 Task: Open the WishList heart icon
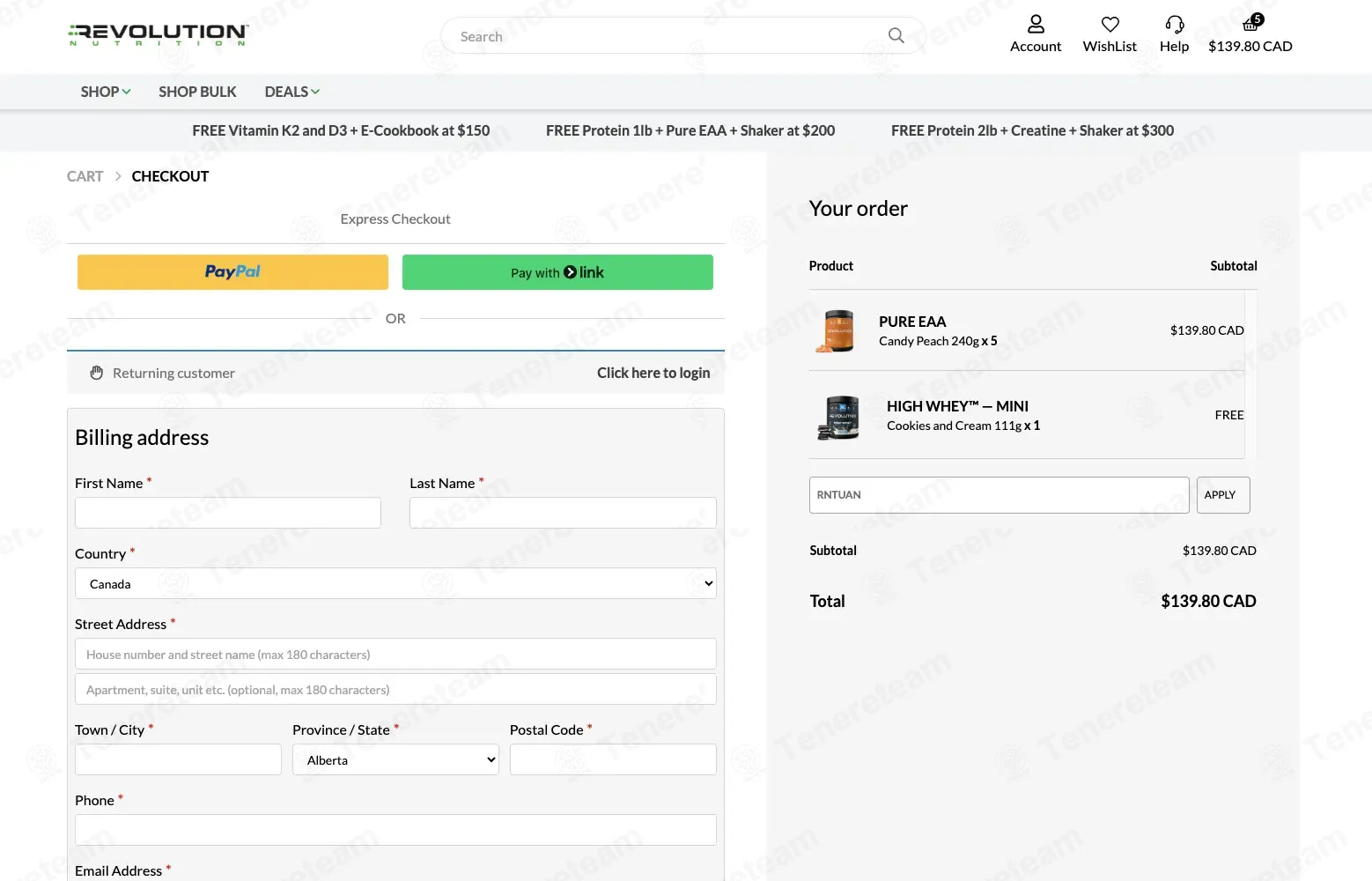tap(1110, 25)
